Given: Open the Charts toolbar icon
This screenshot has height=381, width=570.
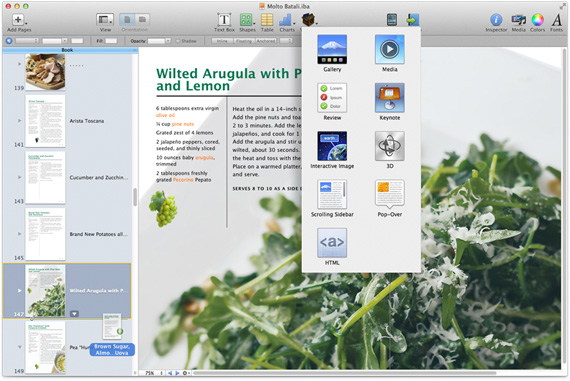Looking at the screenshot, I should 286,20.
